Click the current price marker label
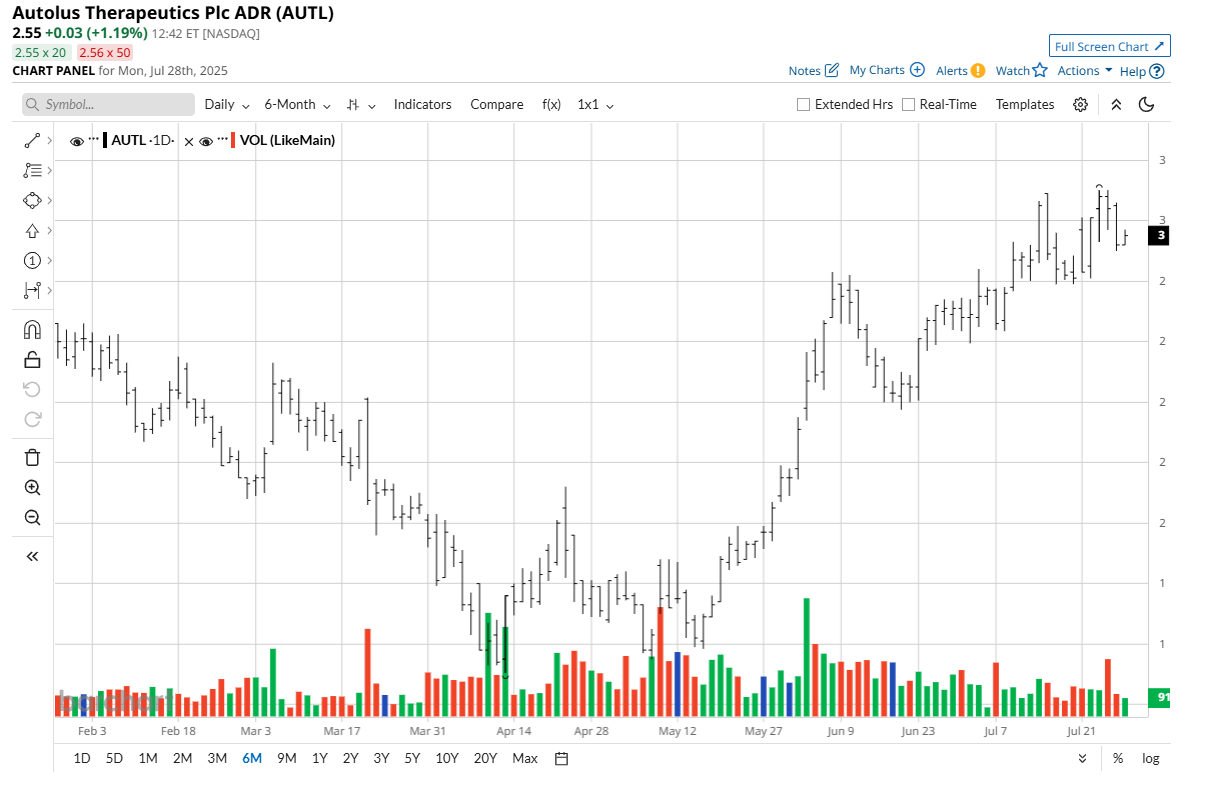 click(x=1157, y=236)
